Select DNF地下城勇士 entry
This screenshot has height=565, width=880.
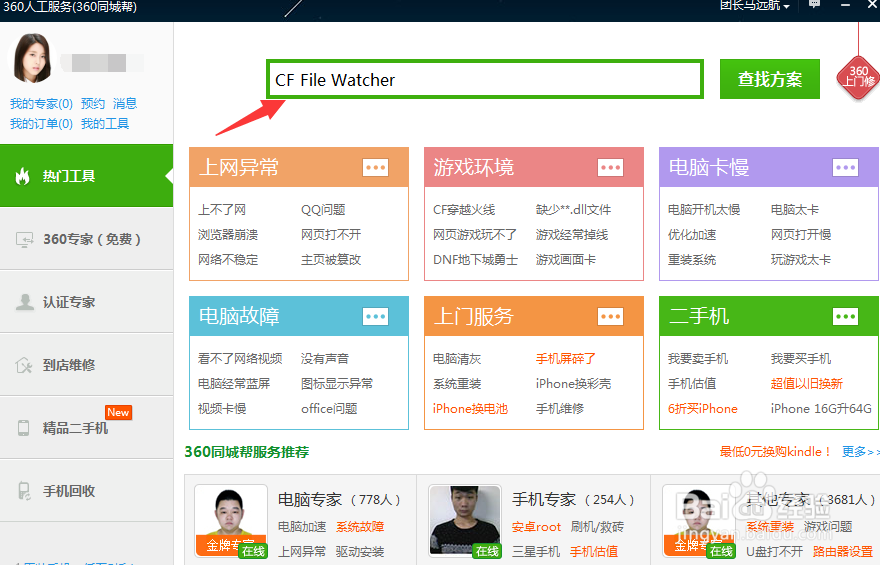pyautogui.click(x=475, y=260)
